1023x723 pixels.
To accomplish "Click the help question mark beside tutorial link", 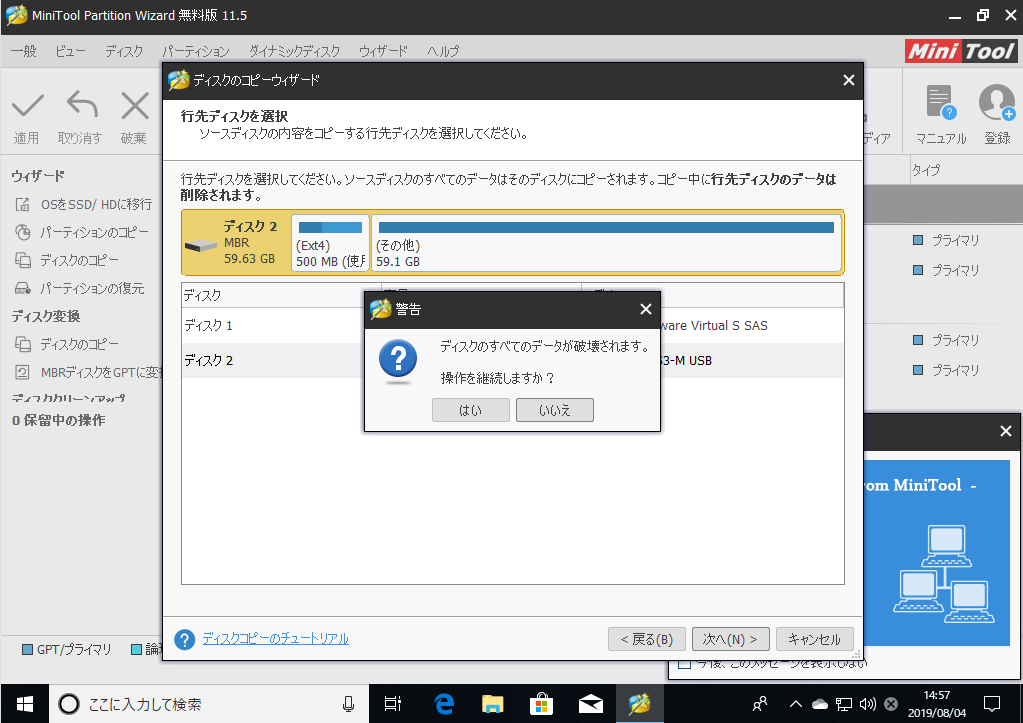I will click(184, 639).
